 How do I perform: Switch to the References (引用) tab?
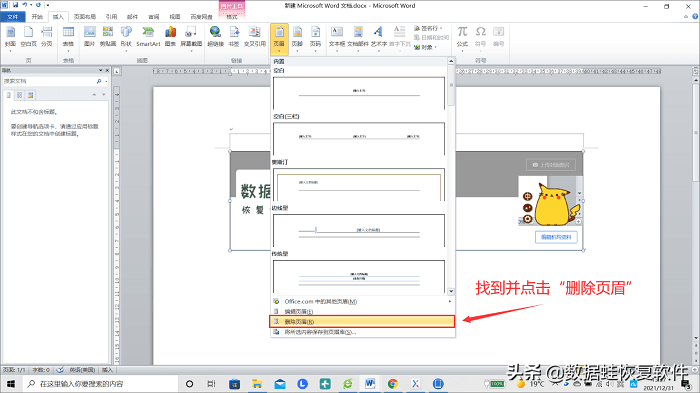(x=111, y=17)
